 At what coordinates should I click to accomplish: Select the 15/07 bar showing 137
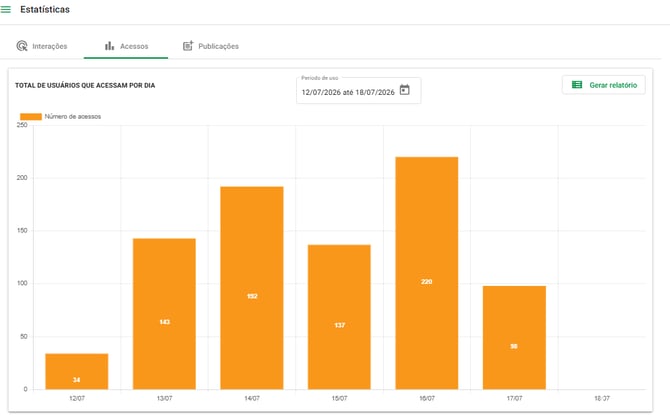[339, 317]
